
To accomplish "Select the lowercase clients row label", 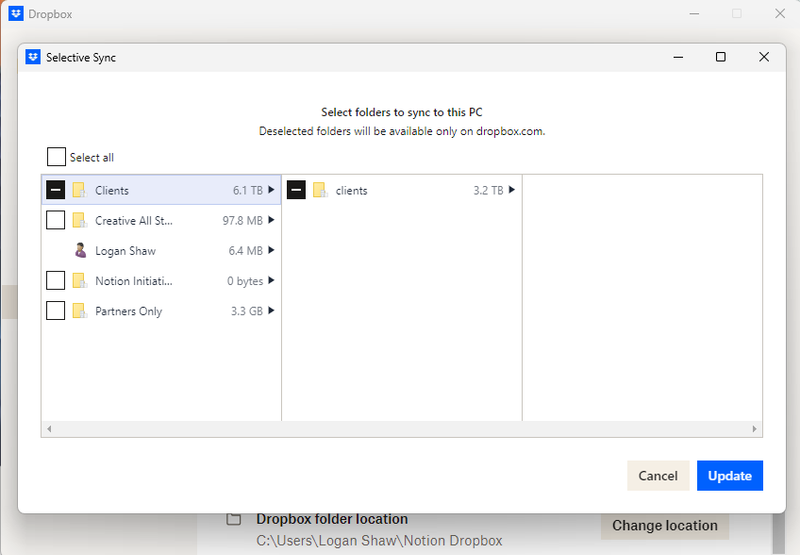I will (x=352, y=190).
